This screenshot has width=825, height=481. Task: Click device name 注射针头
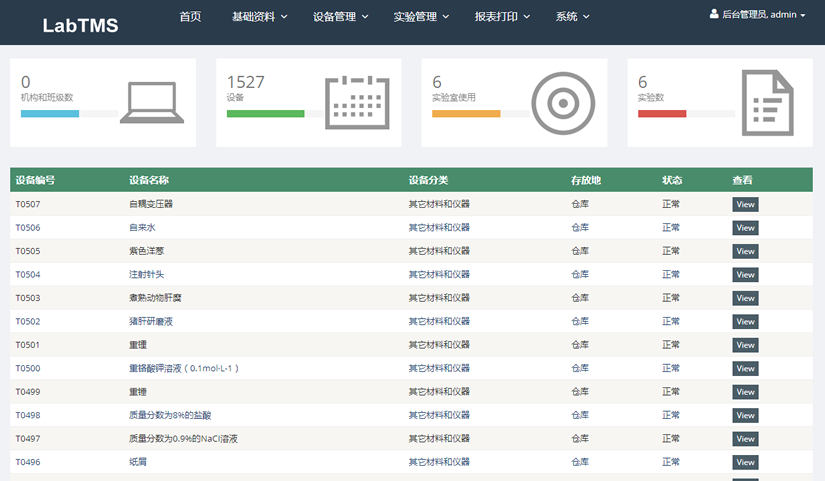pyautogui.click(x=147, y=274)
